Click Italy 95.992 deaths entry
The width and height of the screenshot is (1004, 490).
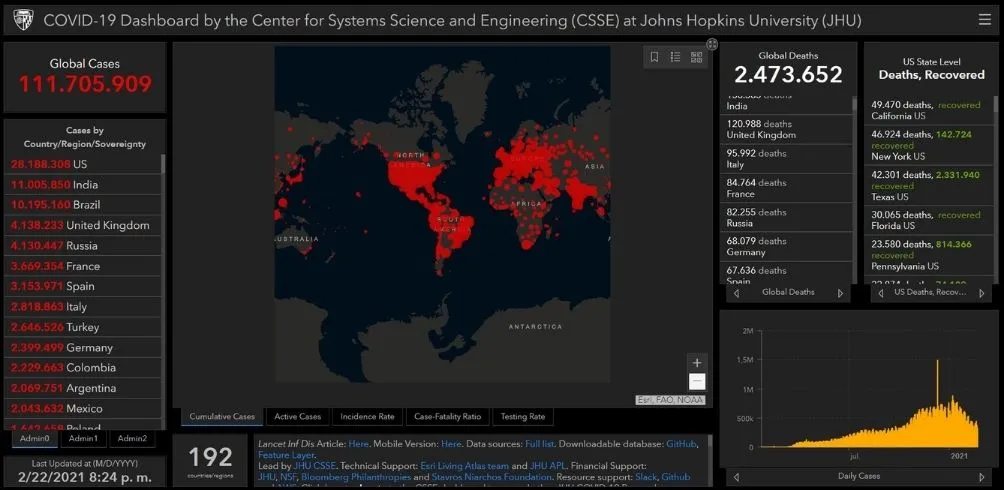tap(787, 159)
